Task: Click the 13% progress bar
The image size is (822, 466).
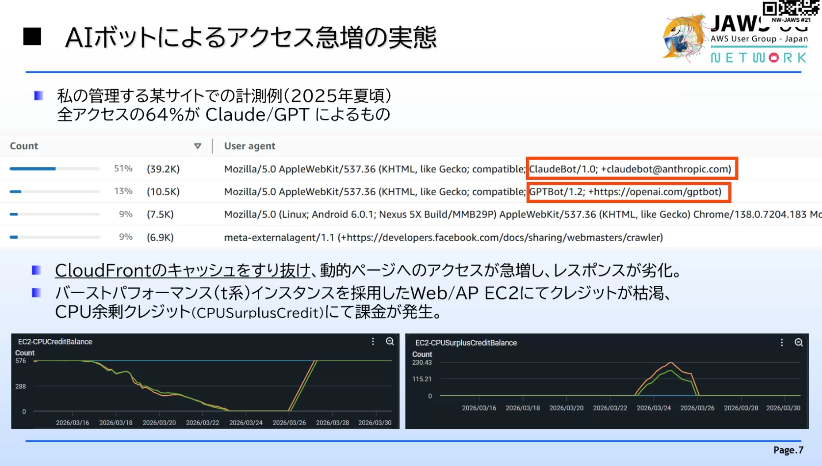Action: (55, 191)
